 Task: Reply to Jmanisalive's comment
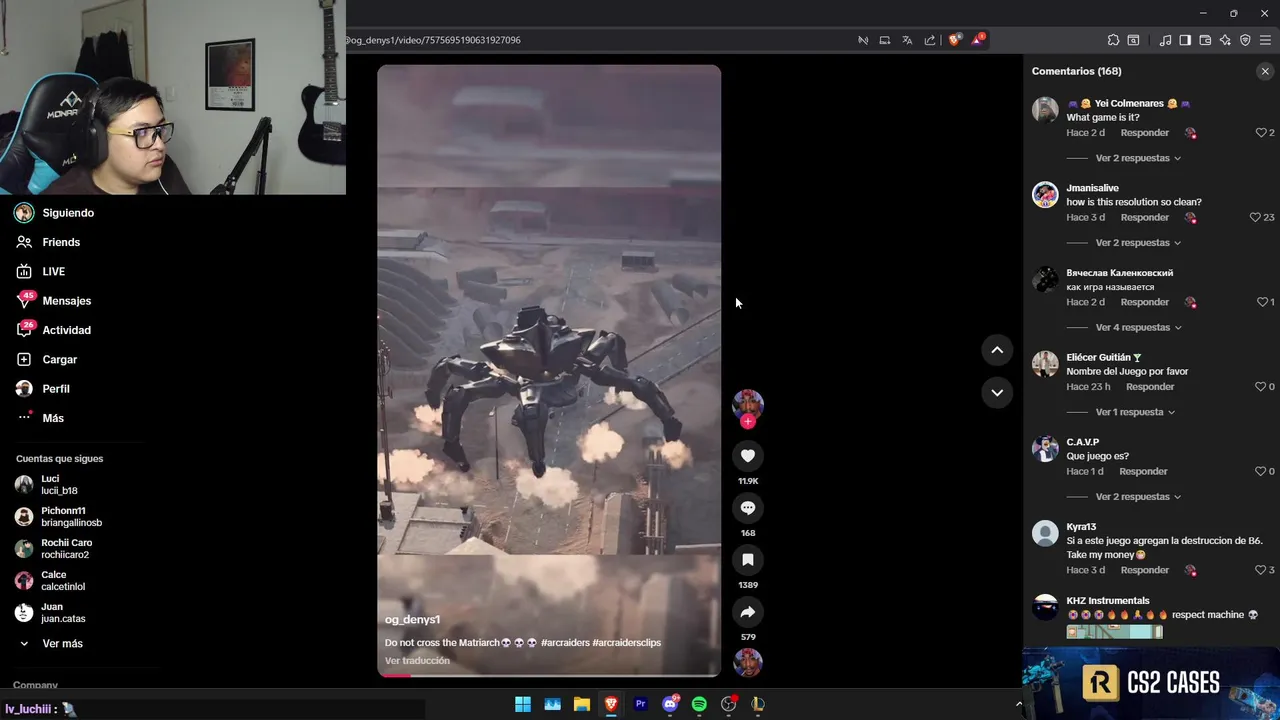point(1144,217)
